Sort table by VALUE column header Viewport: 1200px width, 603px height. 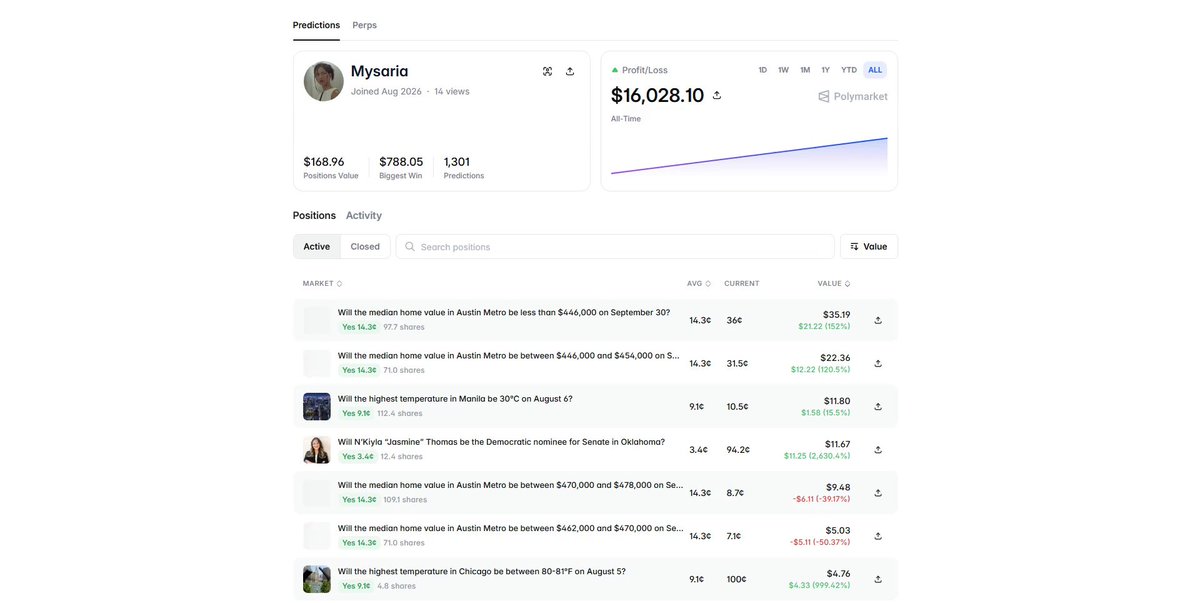(834, 283)
